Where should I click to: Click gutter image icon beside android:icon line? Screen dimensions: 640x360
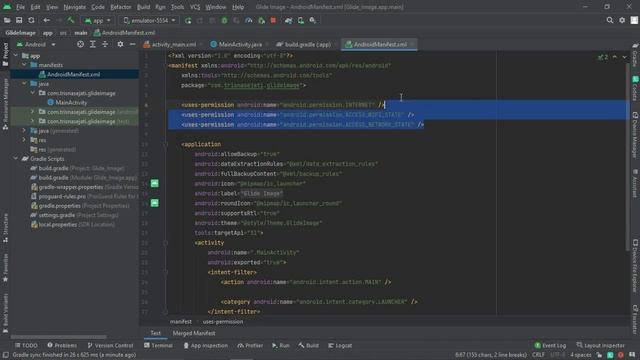[155, 183]
